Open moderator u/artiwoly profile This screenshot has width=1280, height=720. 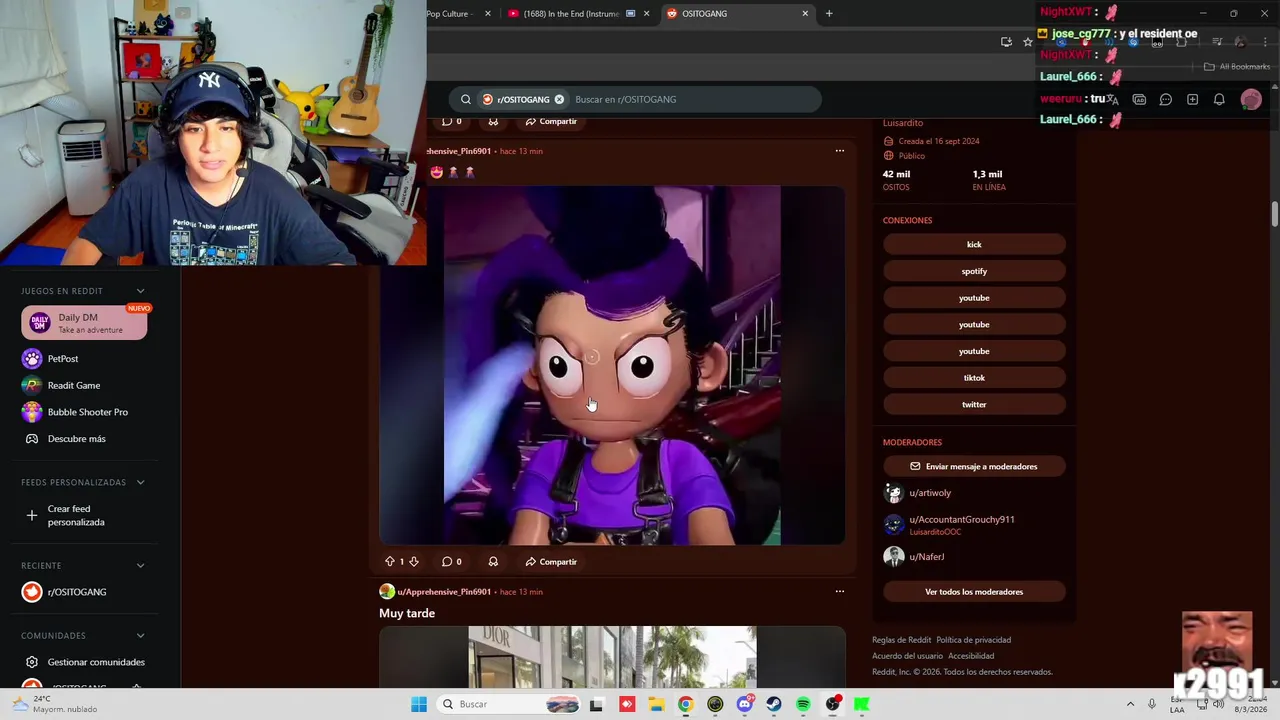pyautogui.click(x=930, y=493)
